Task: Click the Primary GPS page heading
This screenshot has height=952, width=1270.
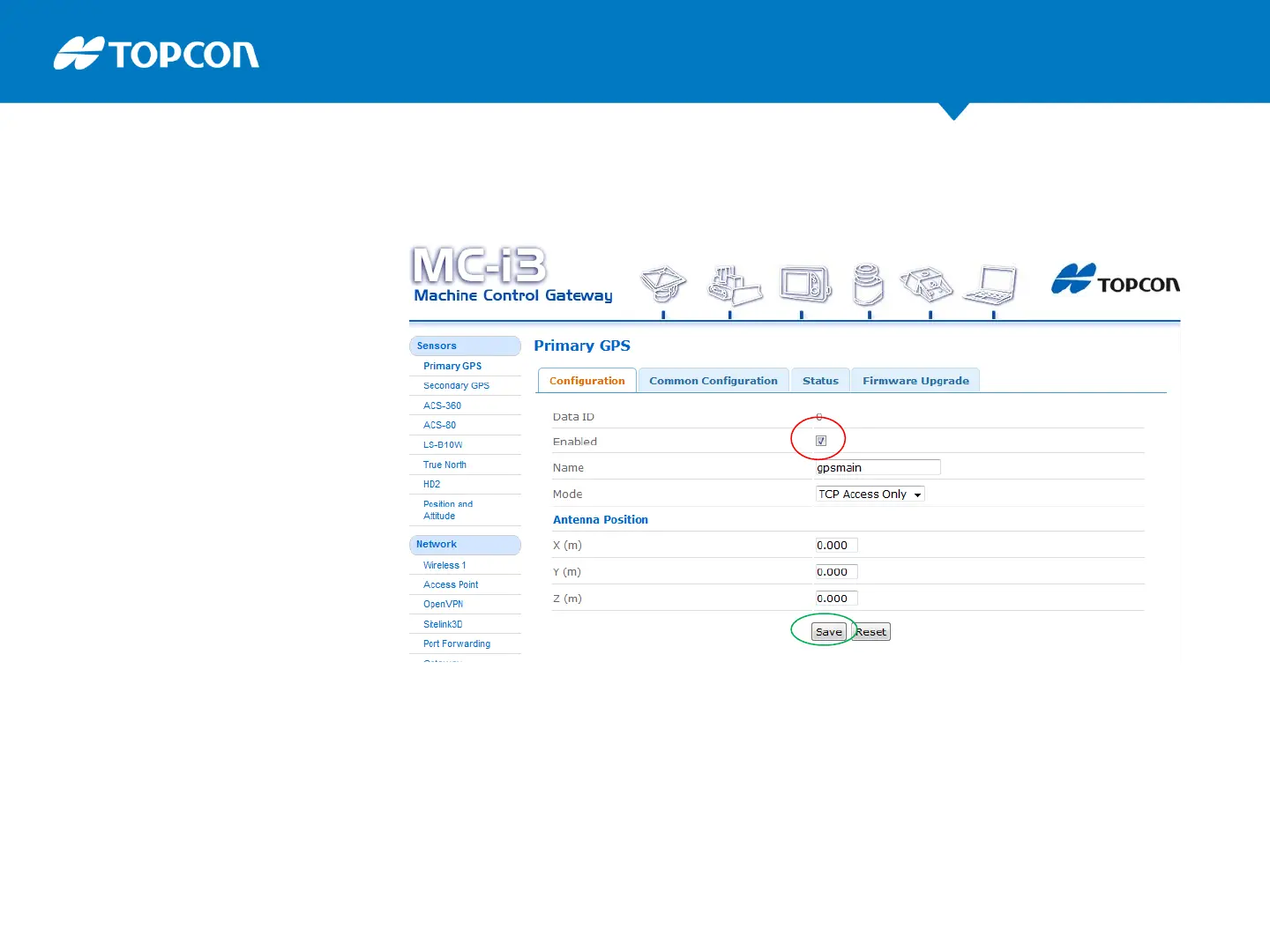Action: coord(582,346)
